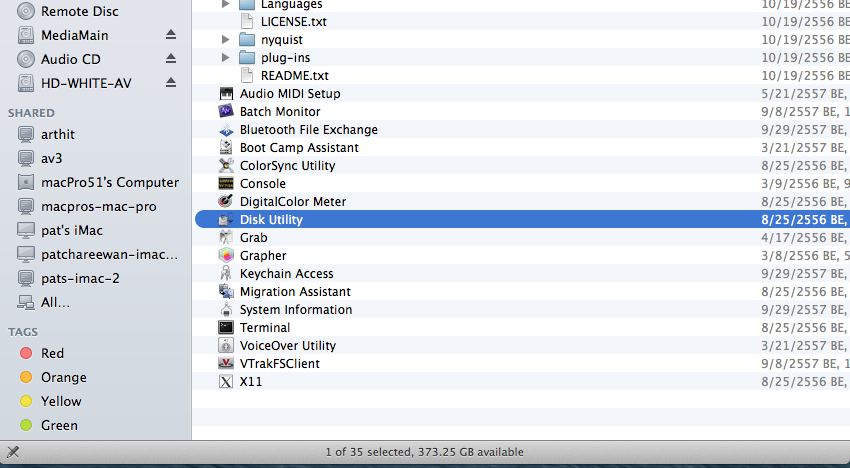The image size is (850, 468).
Task: Click the path bar toggle icon in status bar
Action: [x=13, y=452]
